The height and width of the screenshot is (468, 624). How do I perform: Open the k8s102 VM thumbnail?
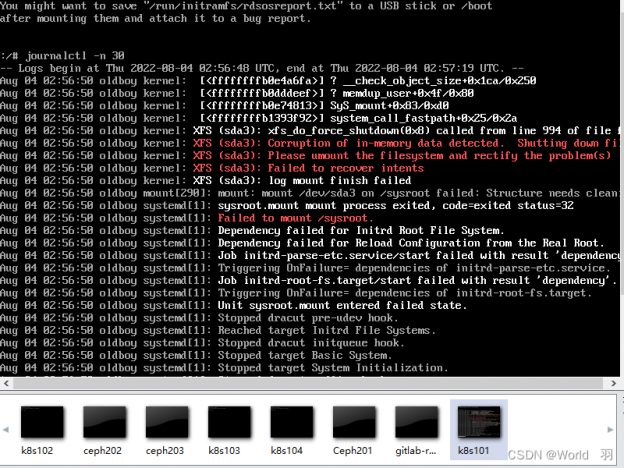[x=42, y=422]
